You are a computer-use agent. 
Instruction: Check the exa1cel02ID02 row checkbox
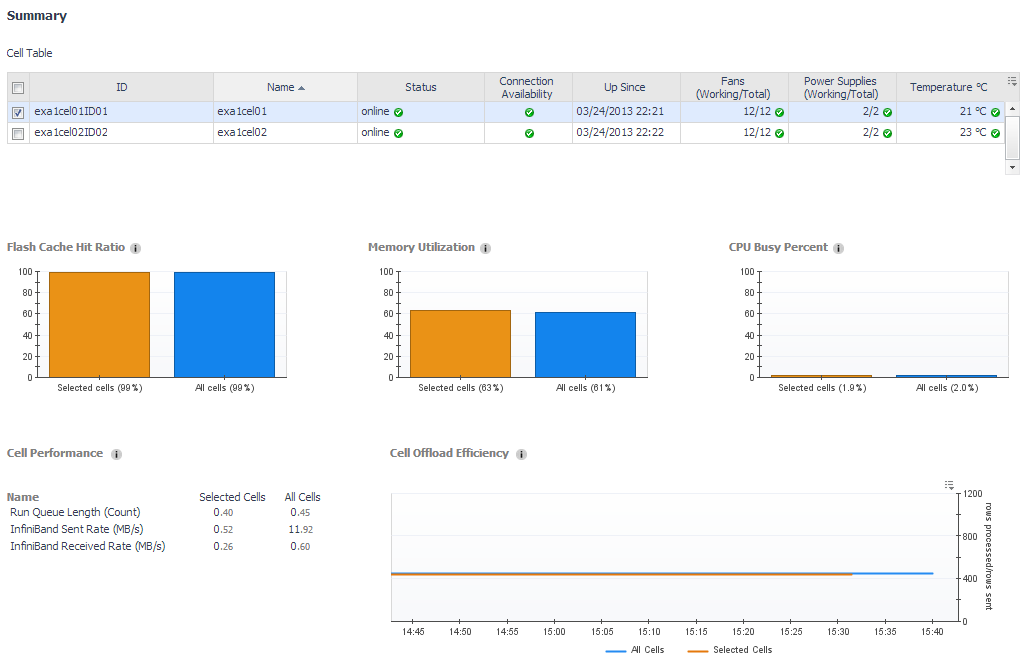pyautogui.click(x=18, y=132)
